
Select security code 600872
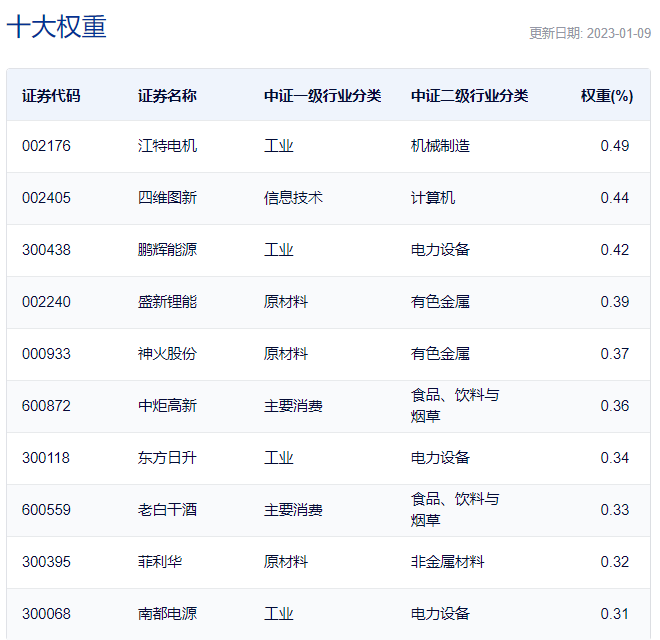[x=46, y=406]
